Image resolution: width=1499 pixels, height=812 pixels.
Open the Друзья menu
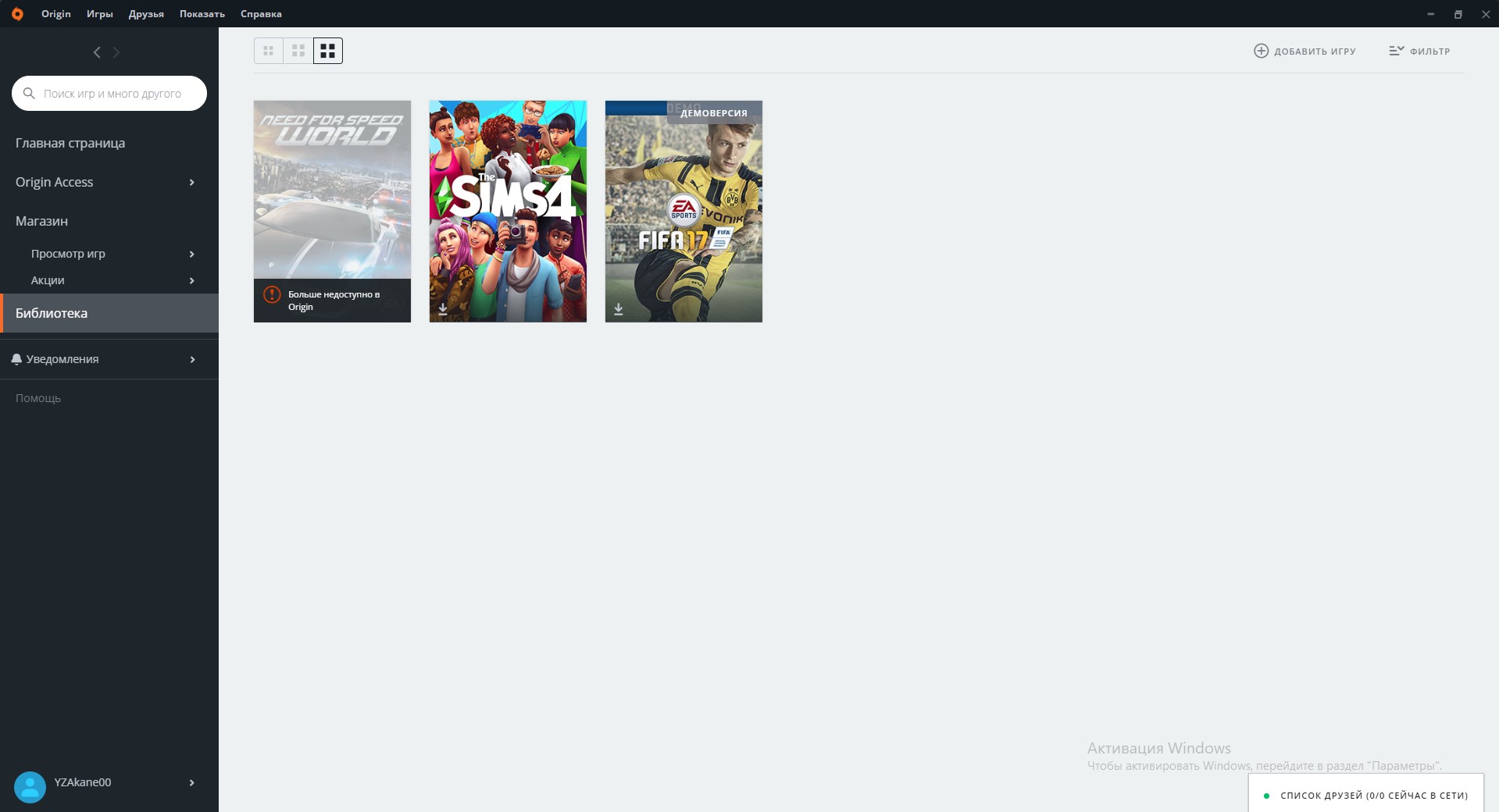point(146,14)
